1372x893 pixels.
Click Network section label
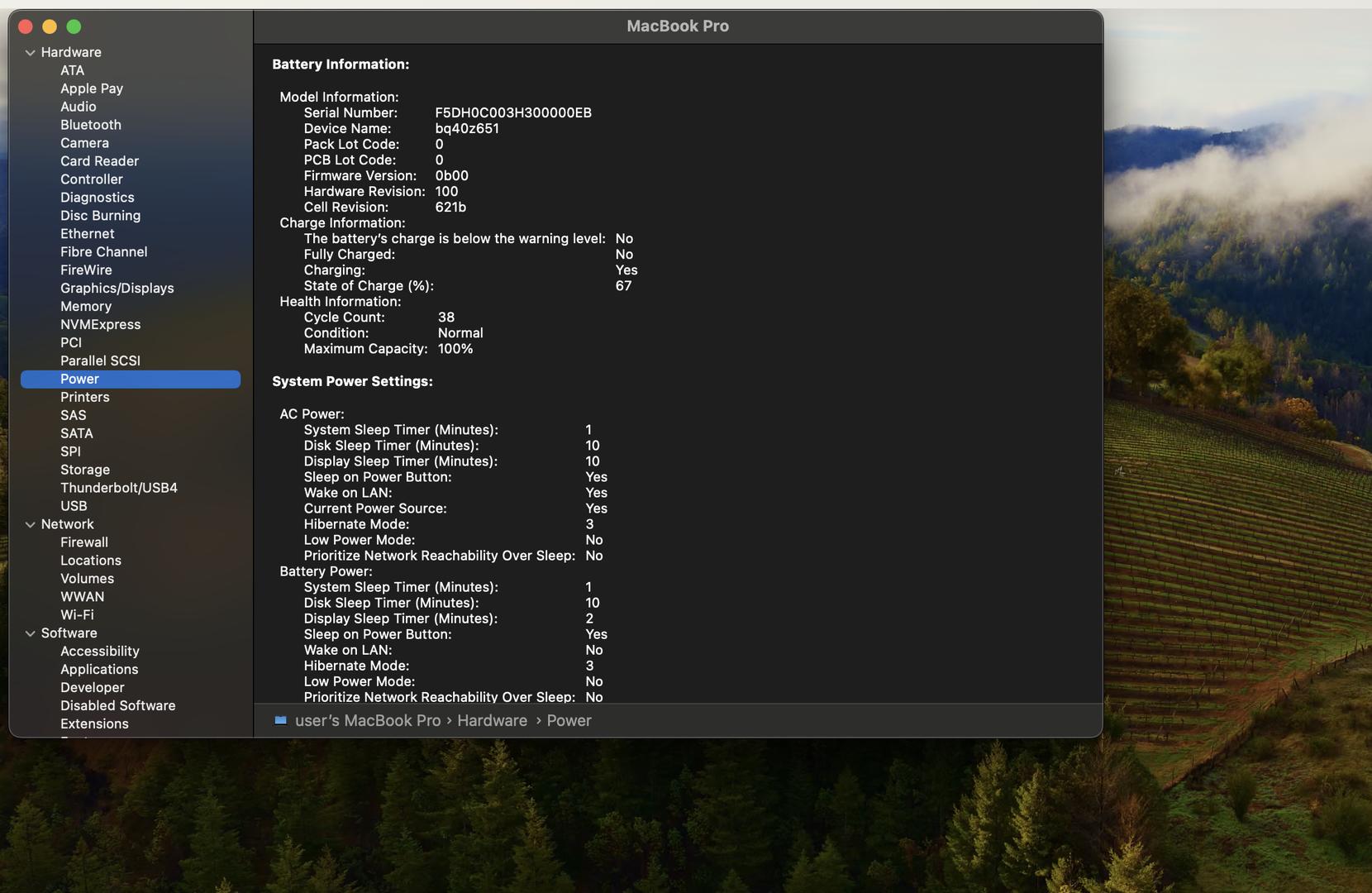coord(68,525)
